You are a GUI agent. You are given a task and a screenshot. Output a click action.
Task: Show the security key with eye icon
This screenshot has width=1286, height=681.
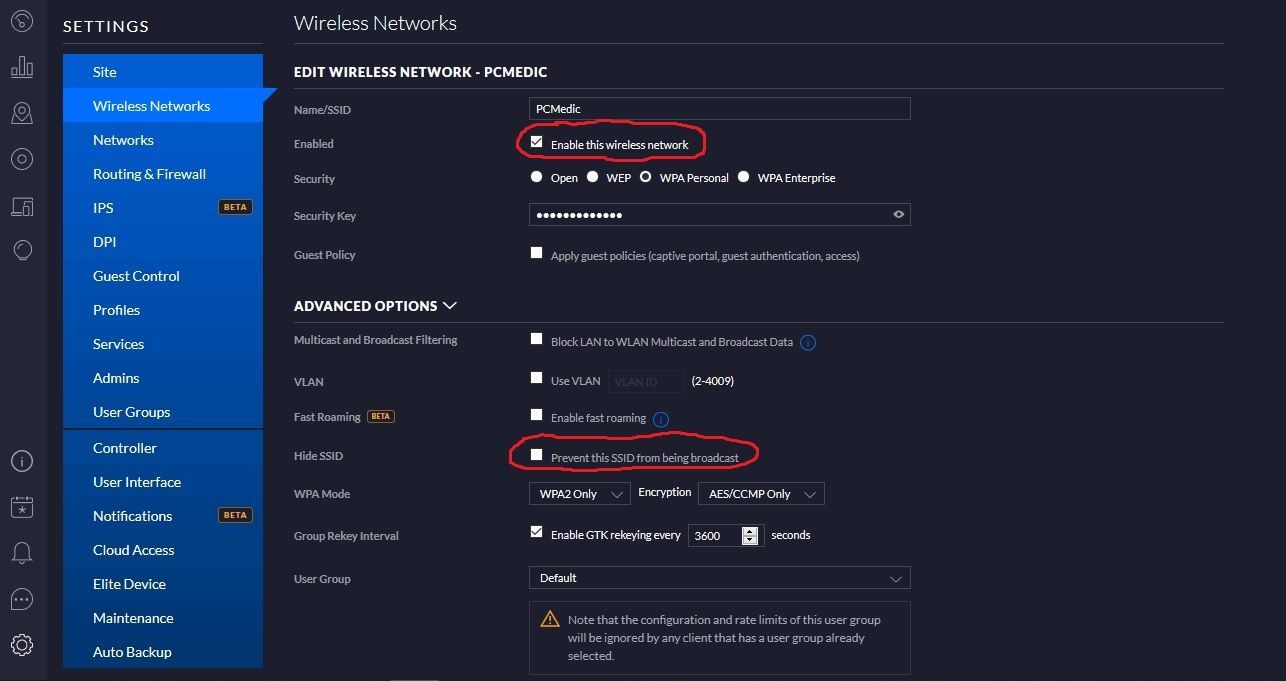click(898, 215)
